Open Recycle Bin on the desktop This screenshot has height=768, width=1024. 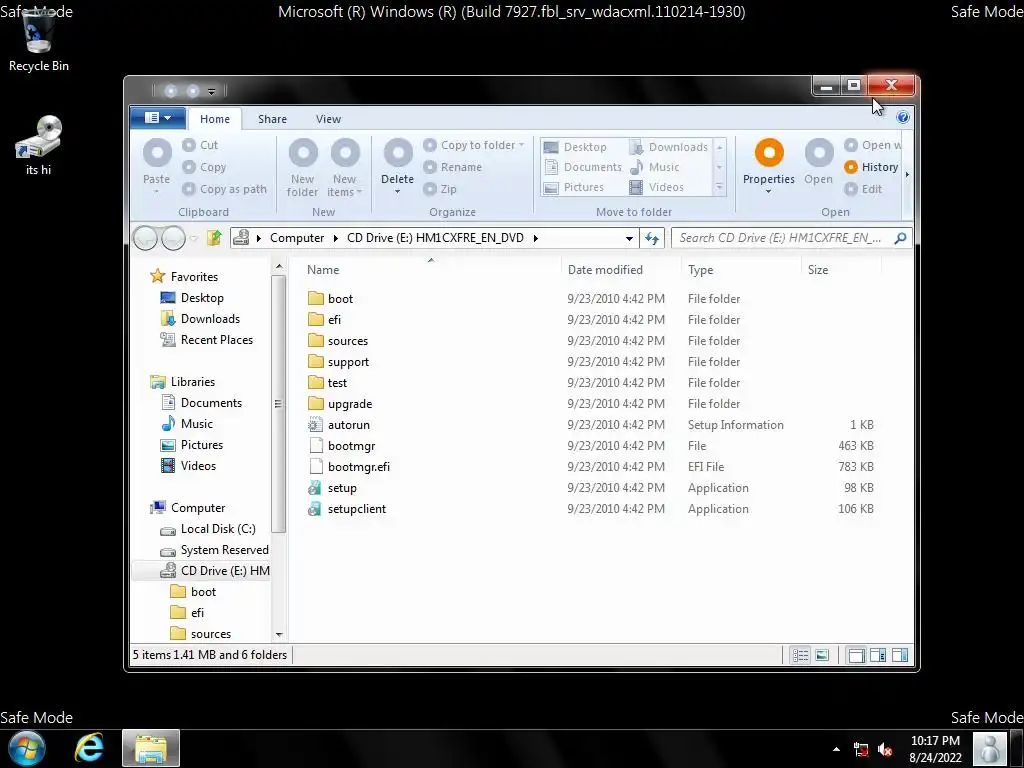(x=39, y=40)
